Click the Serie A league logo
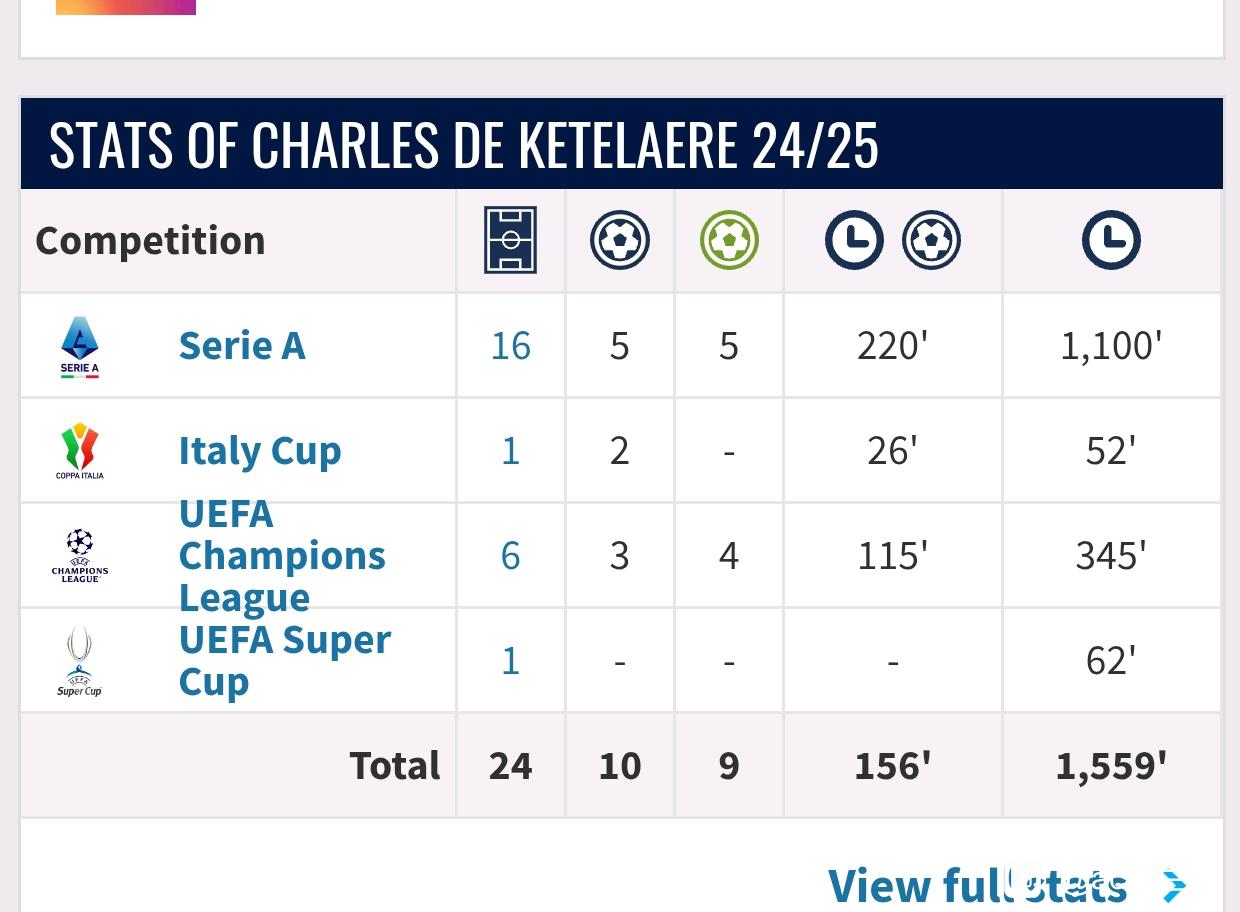Screen dimensions: 1240x912 coord(80,347)
